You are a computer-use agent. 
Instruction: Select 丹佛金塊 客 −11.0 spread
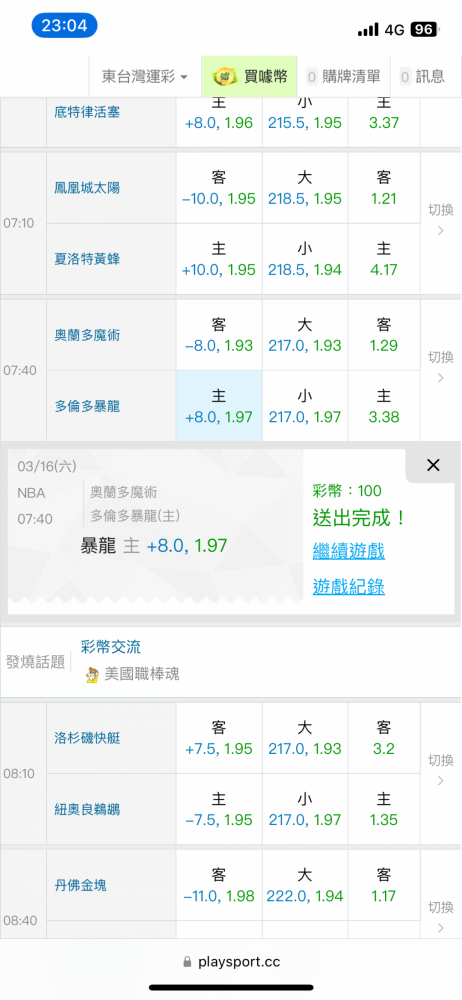coord(219,885)
